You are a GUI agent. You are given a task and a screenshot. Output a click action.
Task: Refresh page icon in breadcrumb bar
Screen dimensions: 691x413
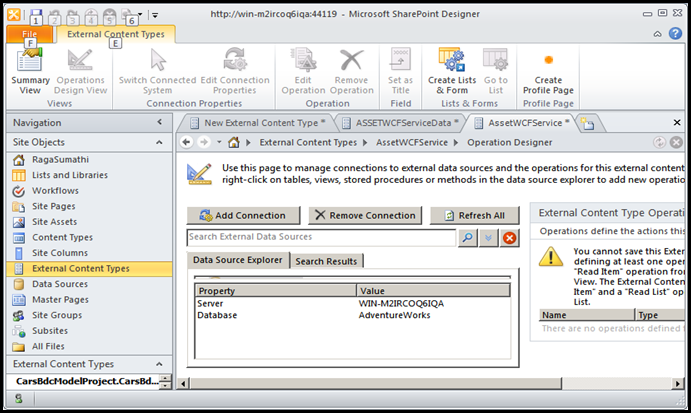click(x=659, y=142)
